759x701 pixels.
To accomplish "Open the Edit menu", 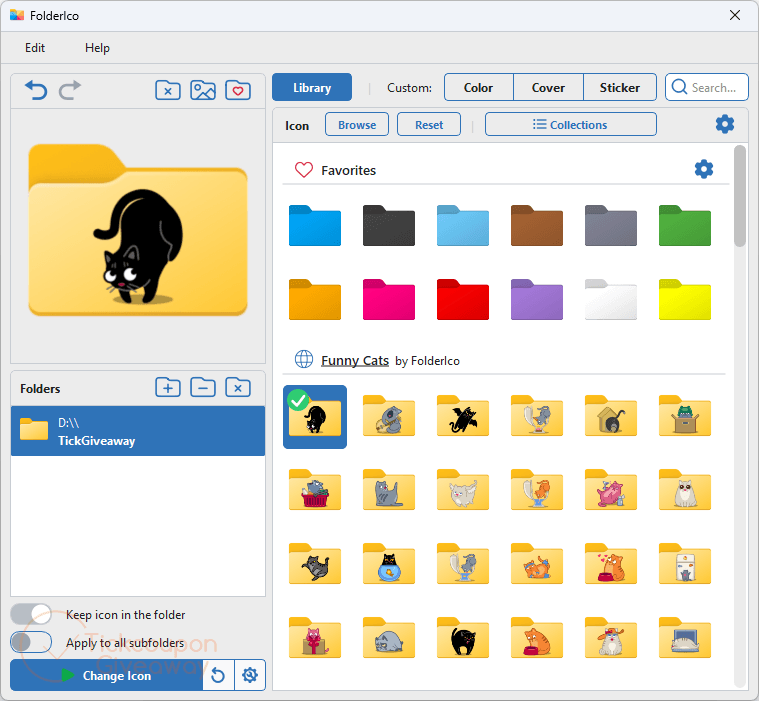I will click(35, 48).
